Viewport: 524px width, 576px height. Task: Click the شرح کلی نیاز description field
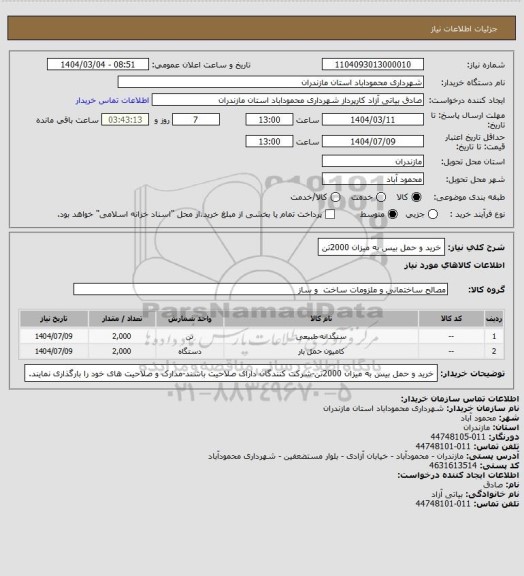381,248
